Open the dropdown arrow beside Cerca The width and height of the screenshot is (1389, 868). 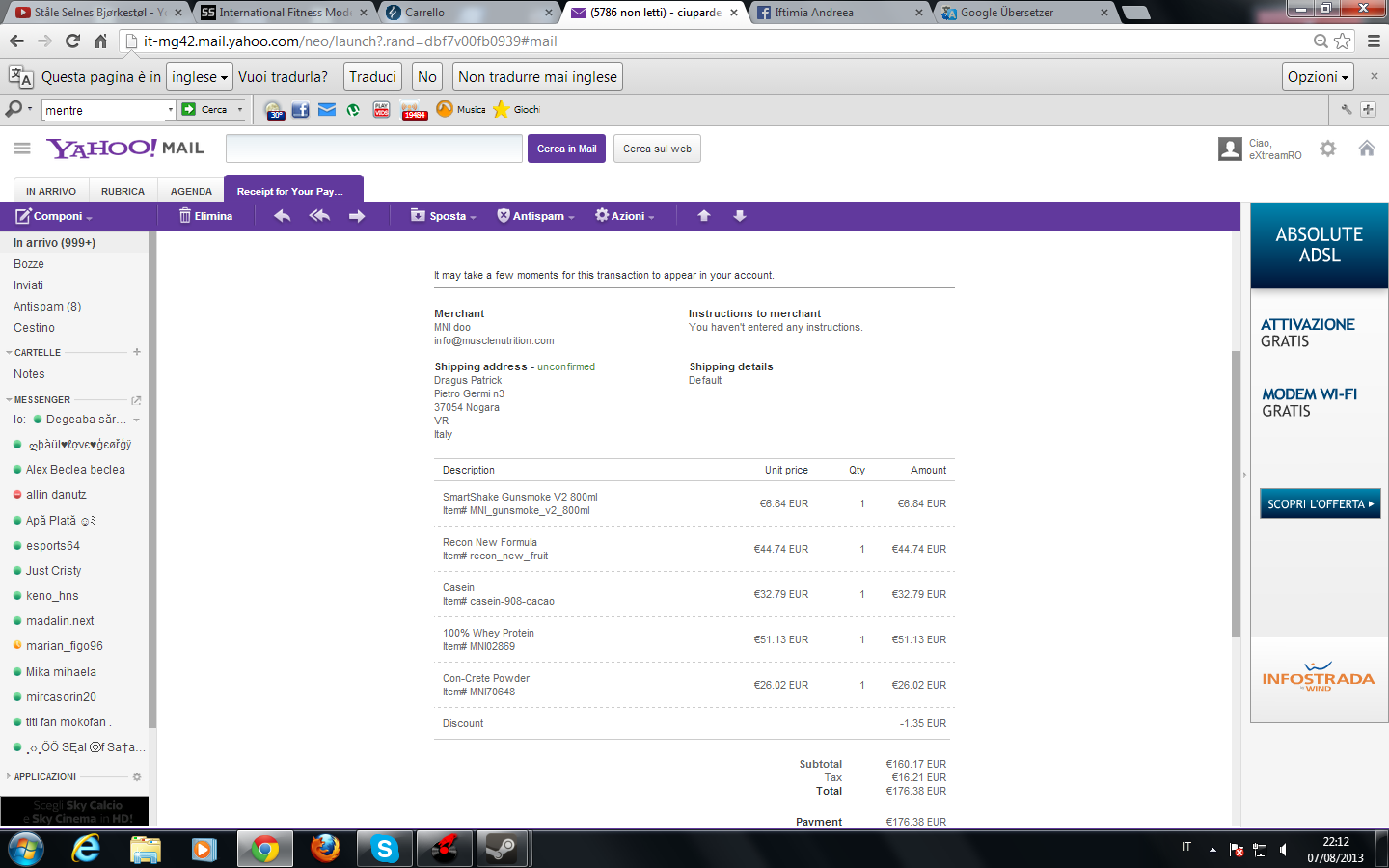[240, 110]
